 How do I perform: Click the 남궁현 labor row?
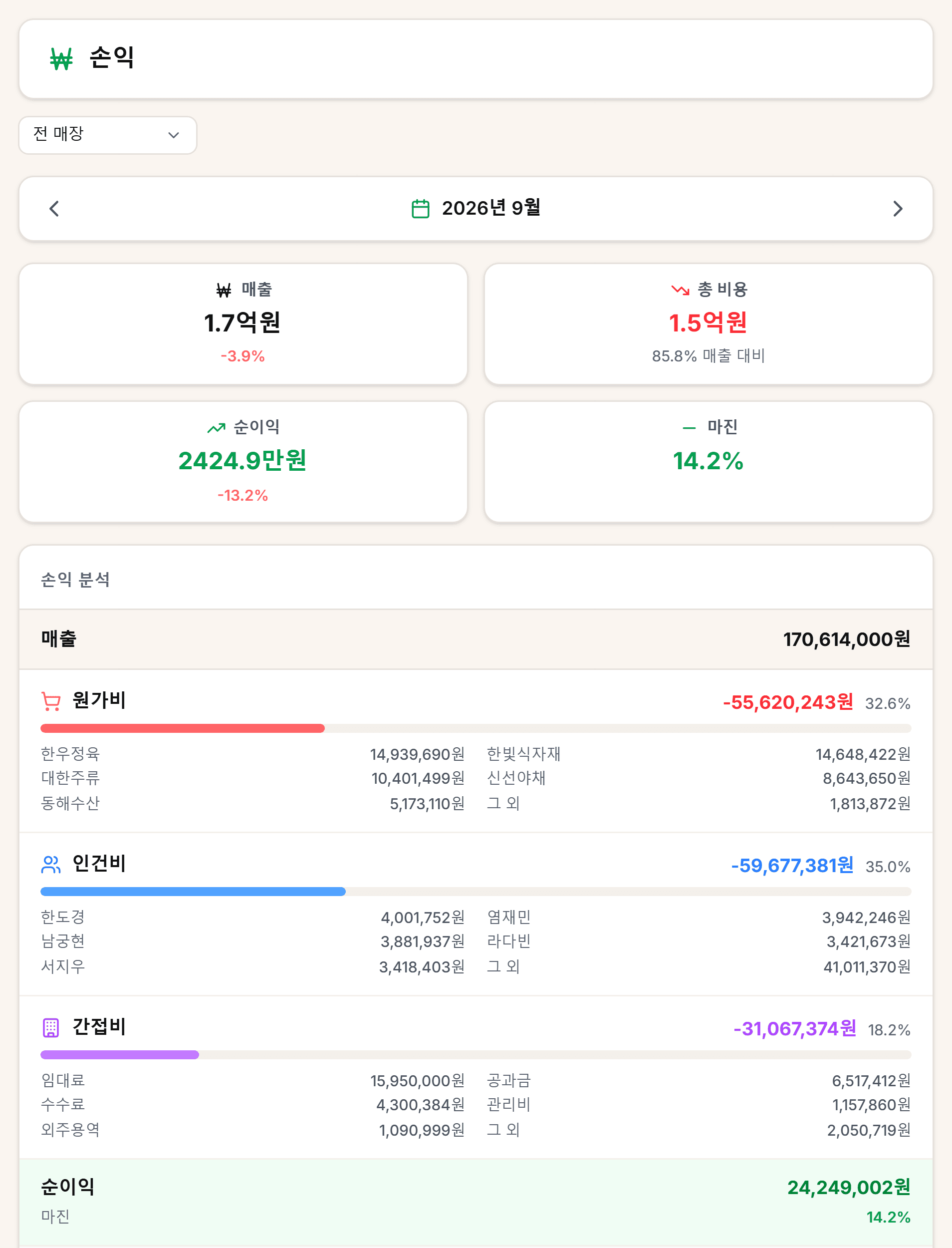pyautogui.click(x=253, y=942)
